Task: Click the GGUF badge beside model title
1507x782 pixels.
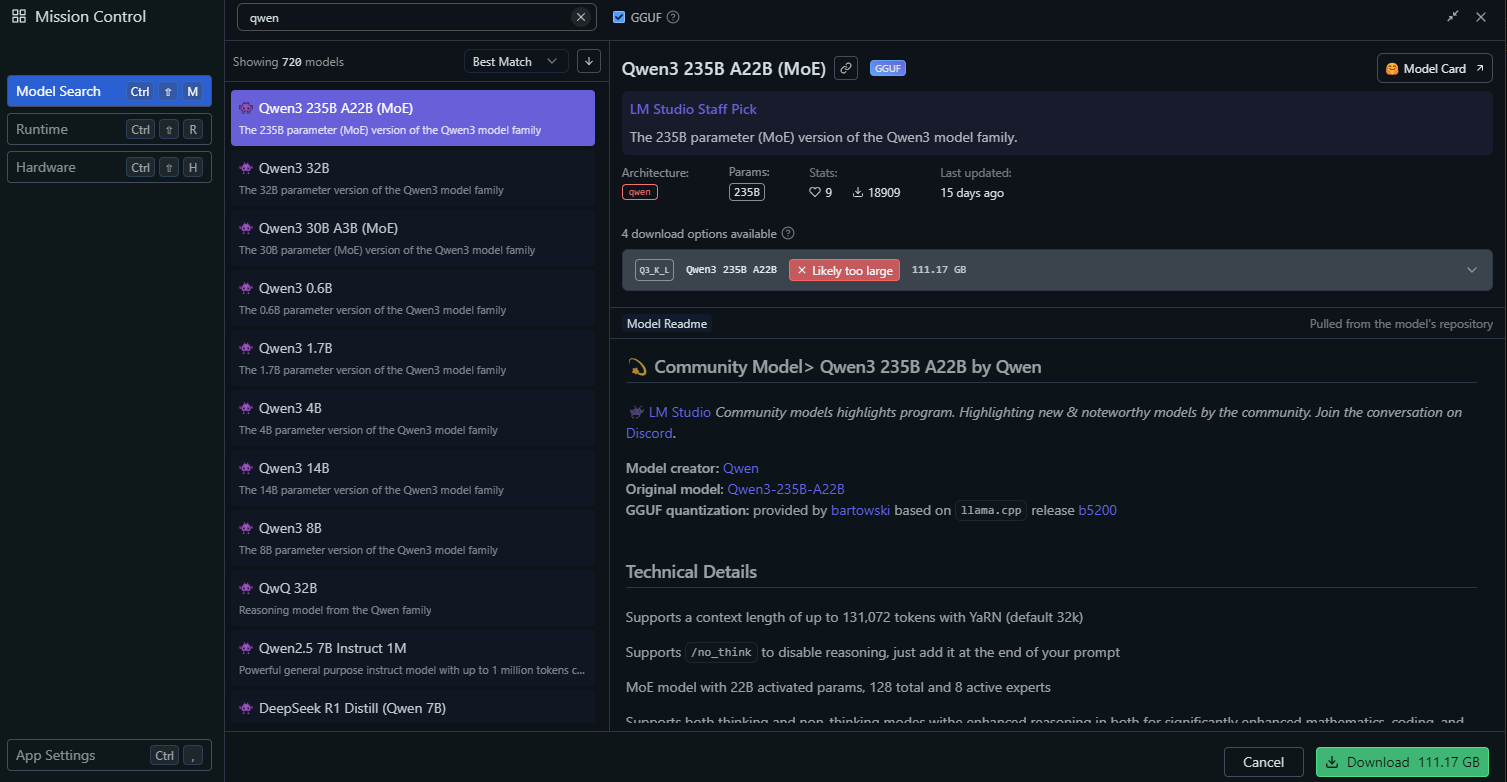Action: pyautogui.click(x=888, y=68)
